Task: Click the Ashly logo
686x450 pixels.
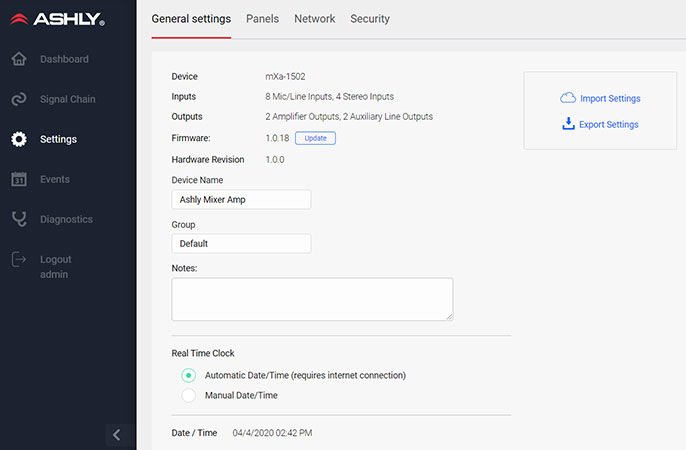Action: [x=55, y=19]
